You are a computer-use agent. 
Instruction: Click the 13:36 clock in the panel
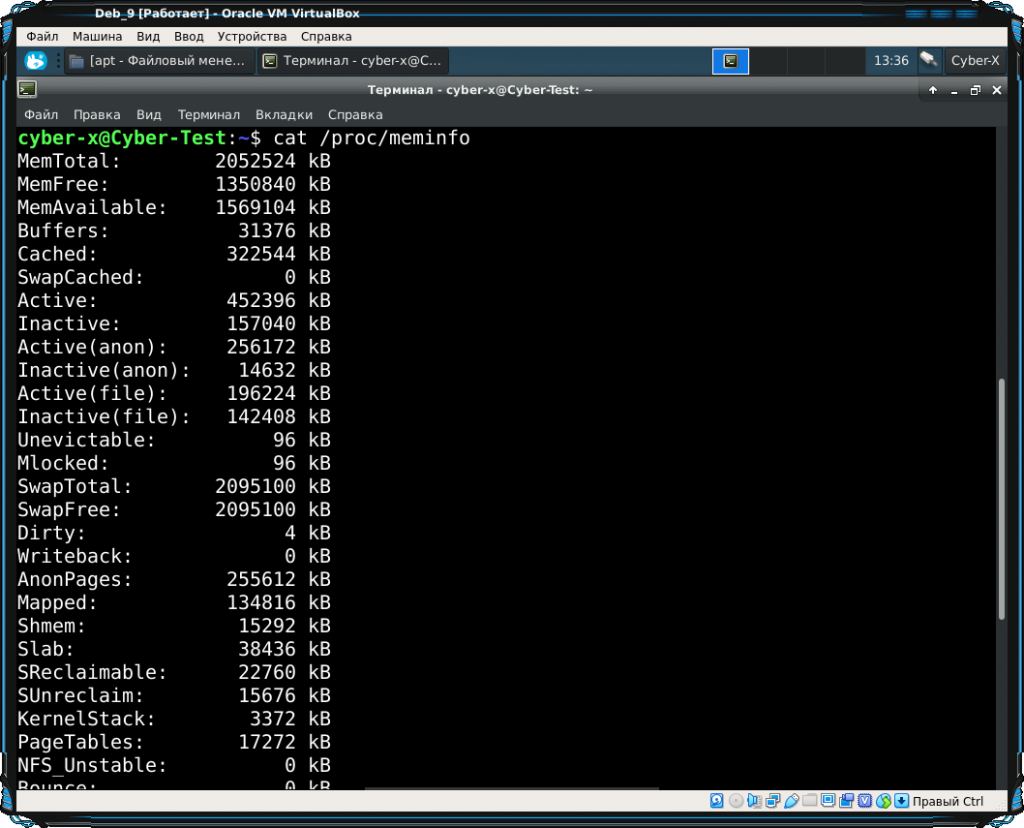891,61
